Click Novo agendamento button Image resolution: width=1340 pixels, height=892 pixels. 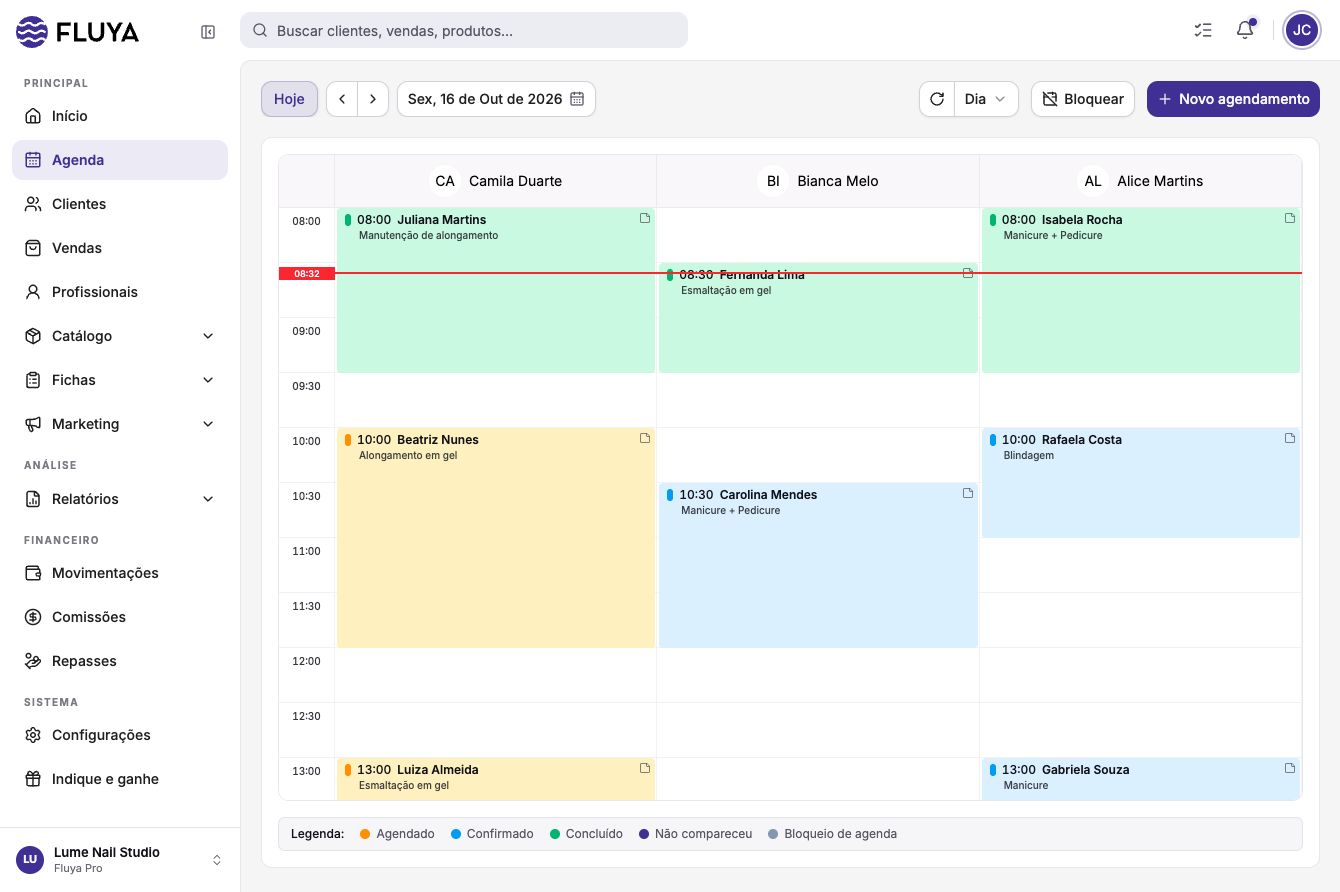coord(1233,99)
